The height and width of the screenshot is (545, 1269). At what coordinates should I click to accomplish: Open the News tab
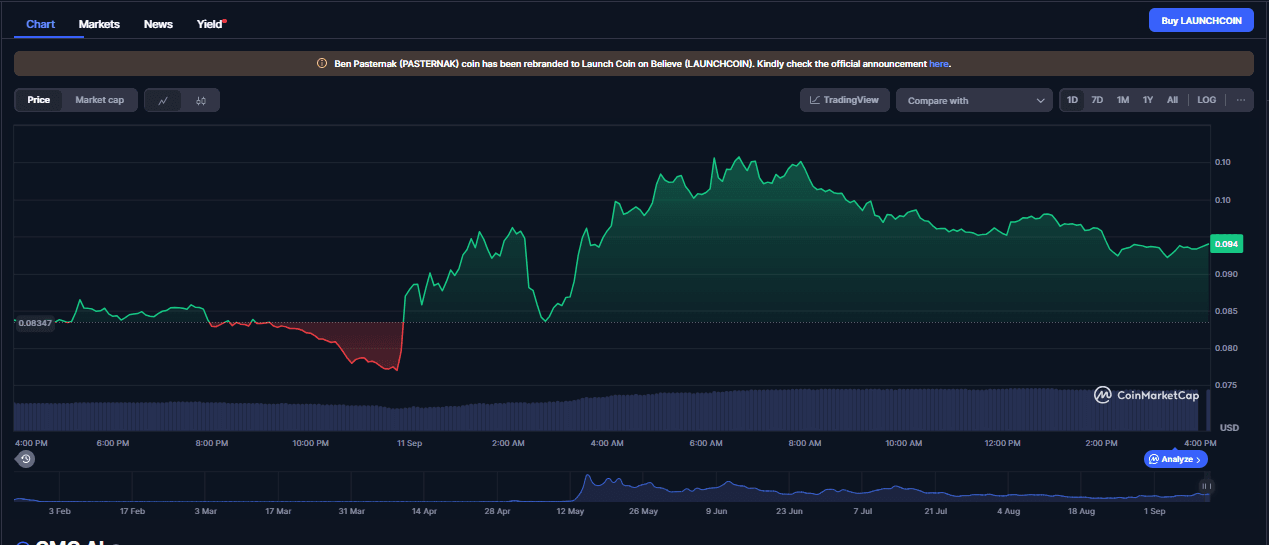coord(158,24)
